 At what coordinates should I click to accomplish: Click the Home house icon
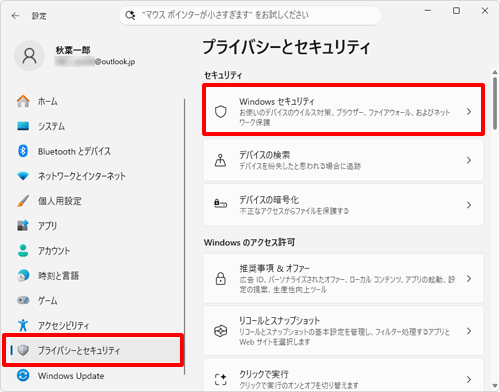pyautogui.click(x=23, y=101)
